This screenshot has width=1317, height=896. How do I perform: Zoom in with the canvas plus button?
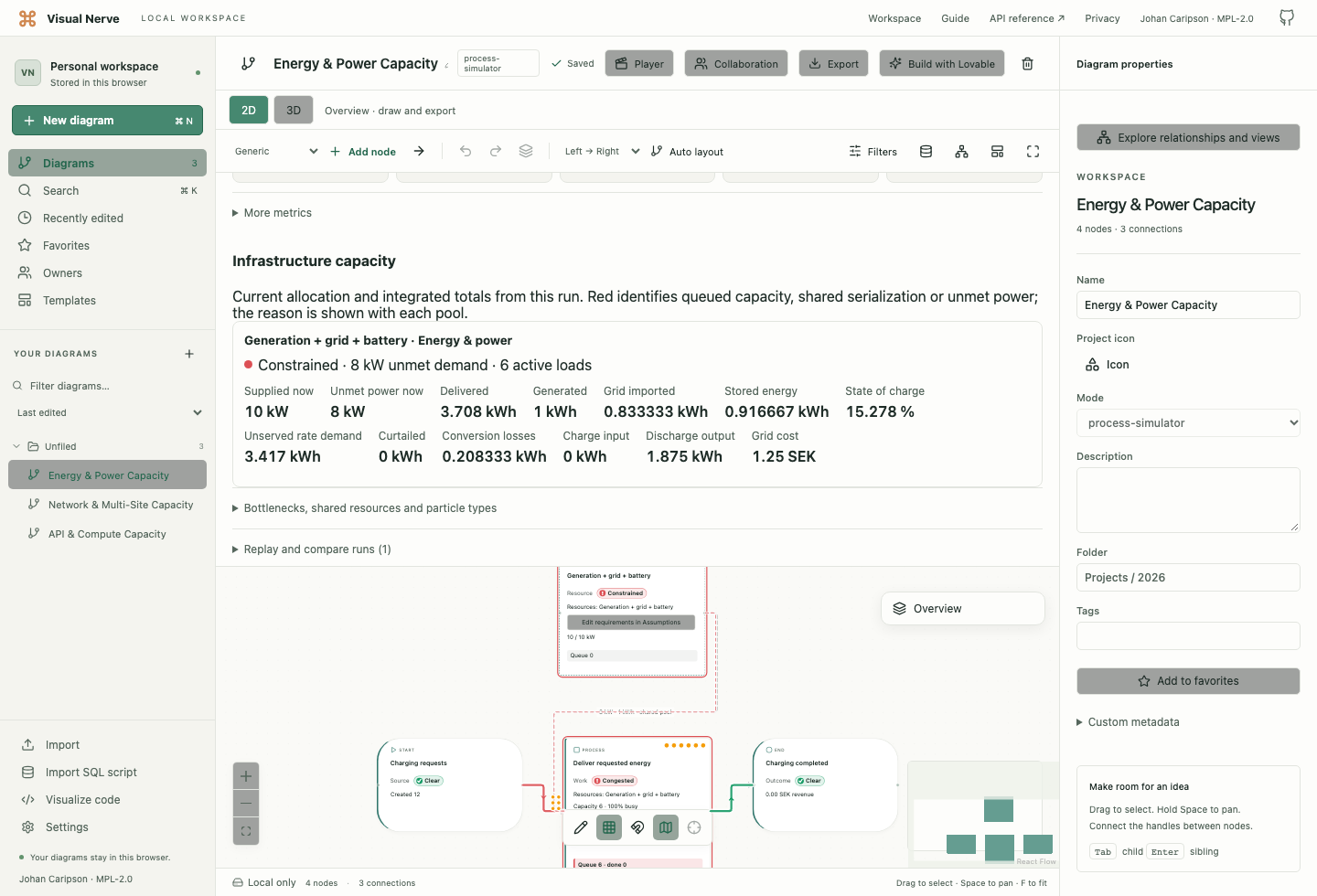tap(246, 776)
